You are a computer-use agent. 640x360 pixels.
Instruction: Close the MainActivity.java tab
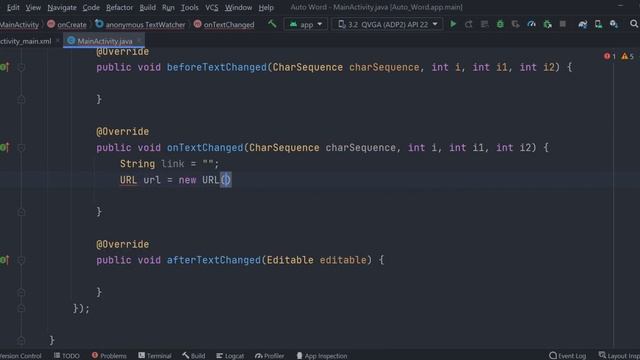pyautogui.click(x=139, y=40)
